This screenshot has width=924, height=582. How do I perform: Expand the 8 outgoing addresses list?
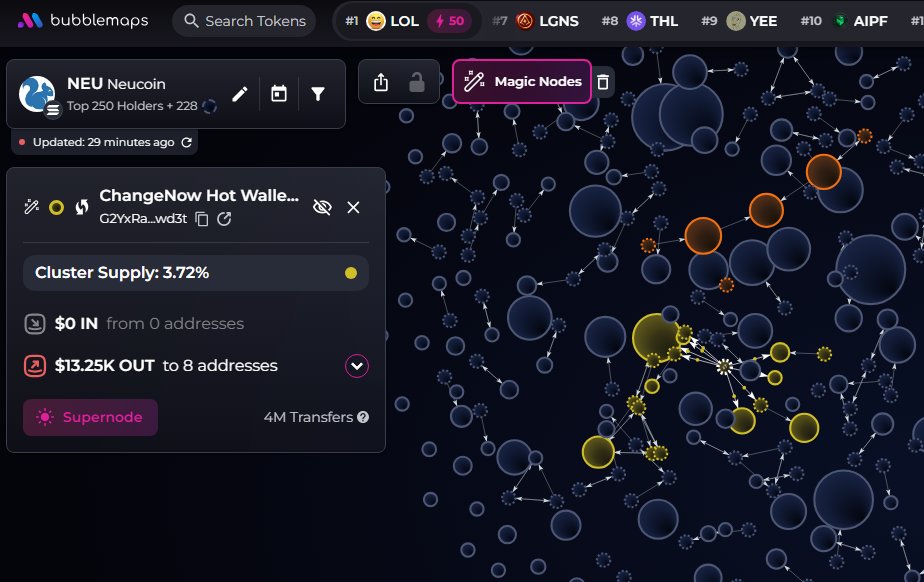[x=357, y=366]
